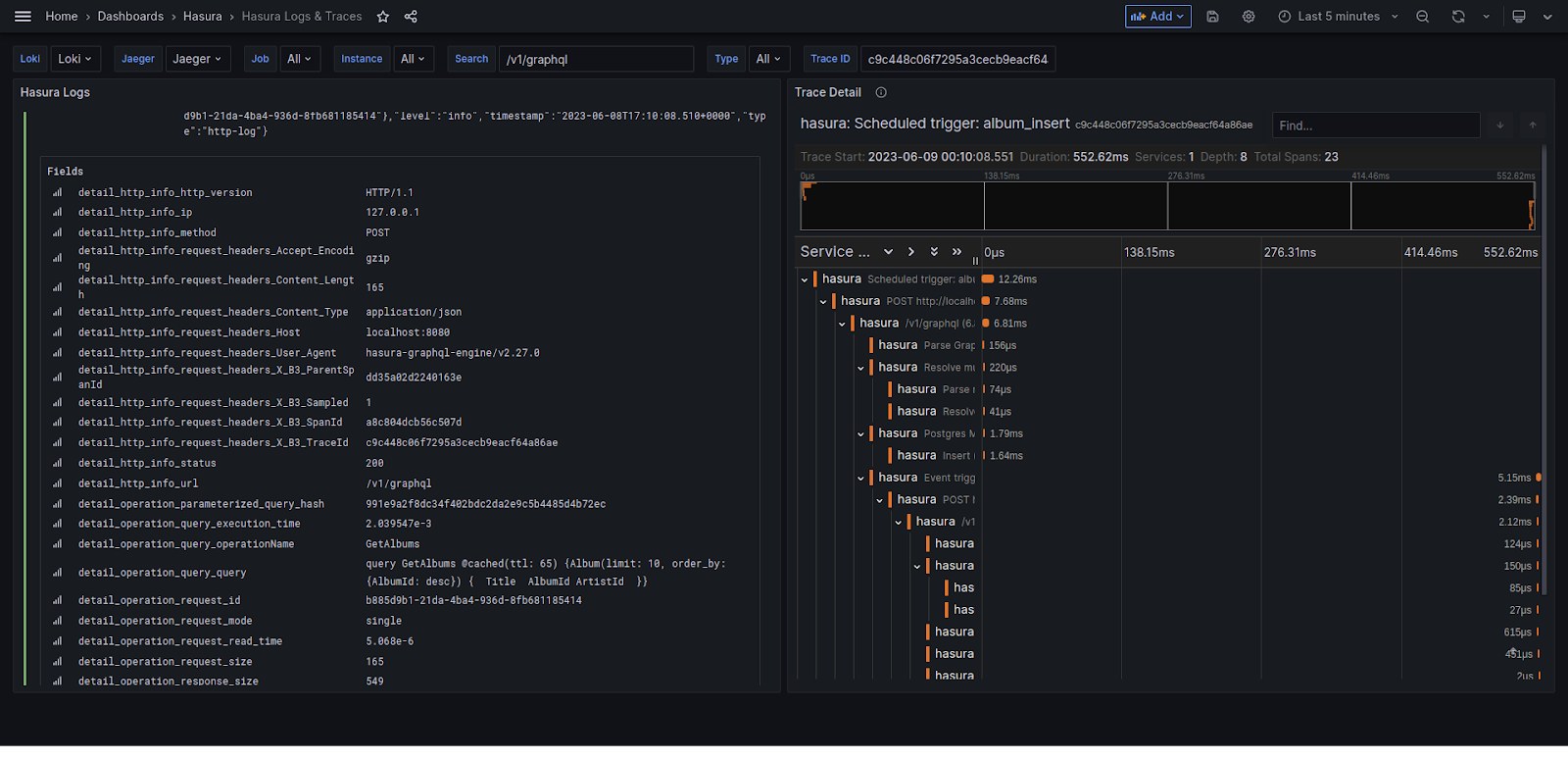The width and height of the screenshot is (1568, 759).
Task: Show stats for detail_operation_request_mode field
Action: (58, 621)
